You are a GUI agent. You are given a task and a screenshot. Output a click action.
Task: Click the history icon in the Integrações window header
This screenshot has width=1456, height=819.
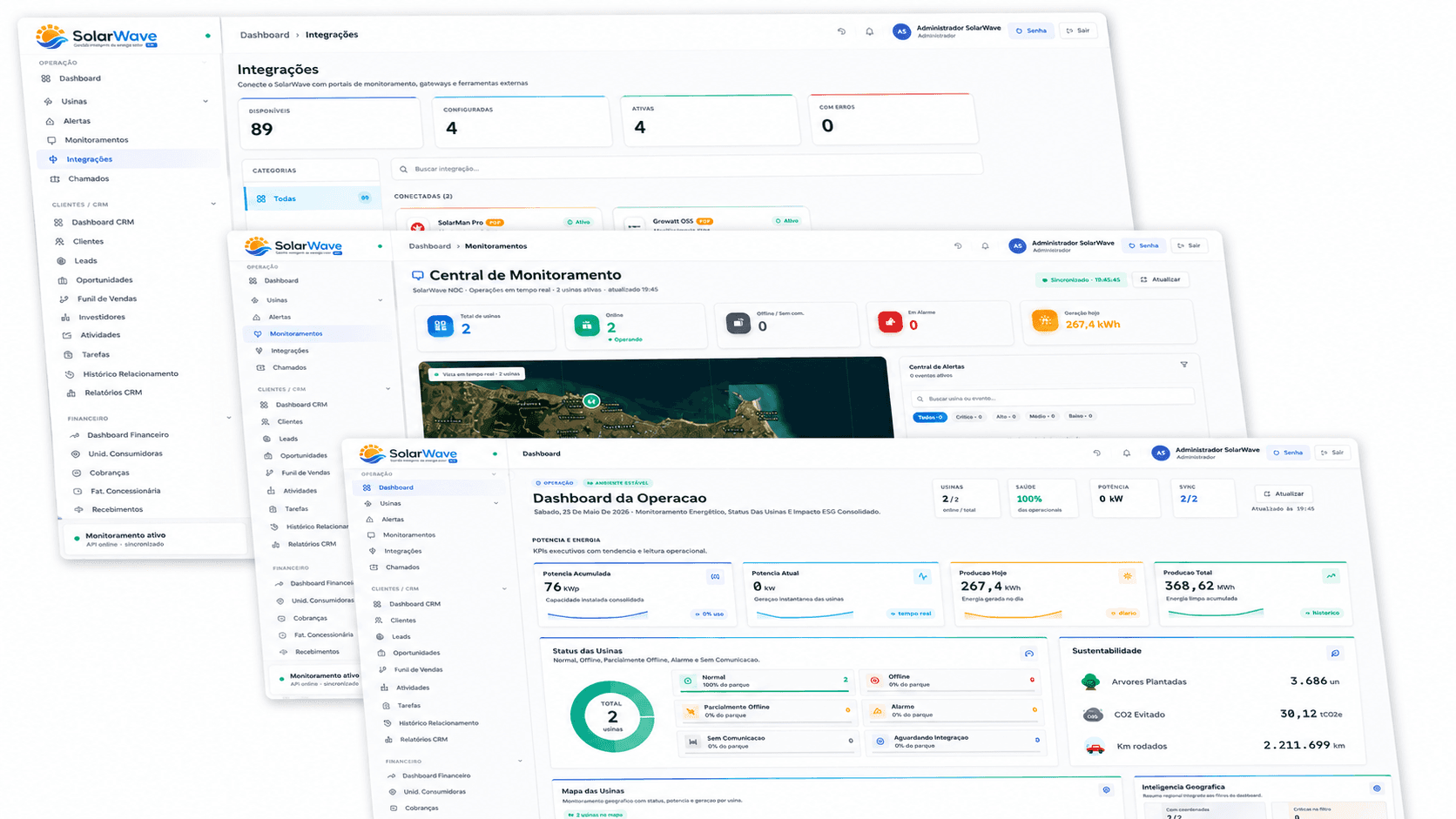pyautogui.click(x=841, y=31)
